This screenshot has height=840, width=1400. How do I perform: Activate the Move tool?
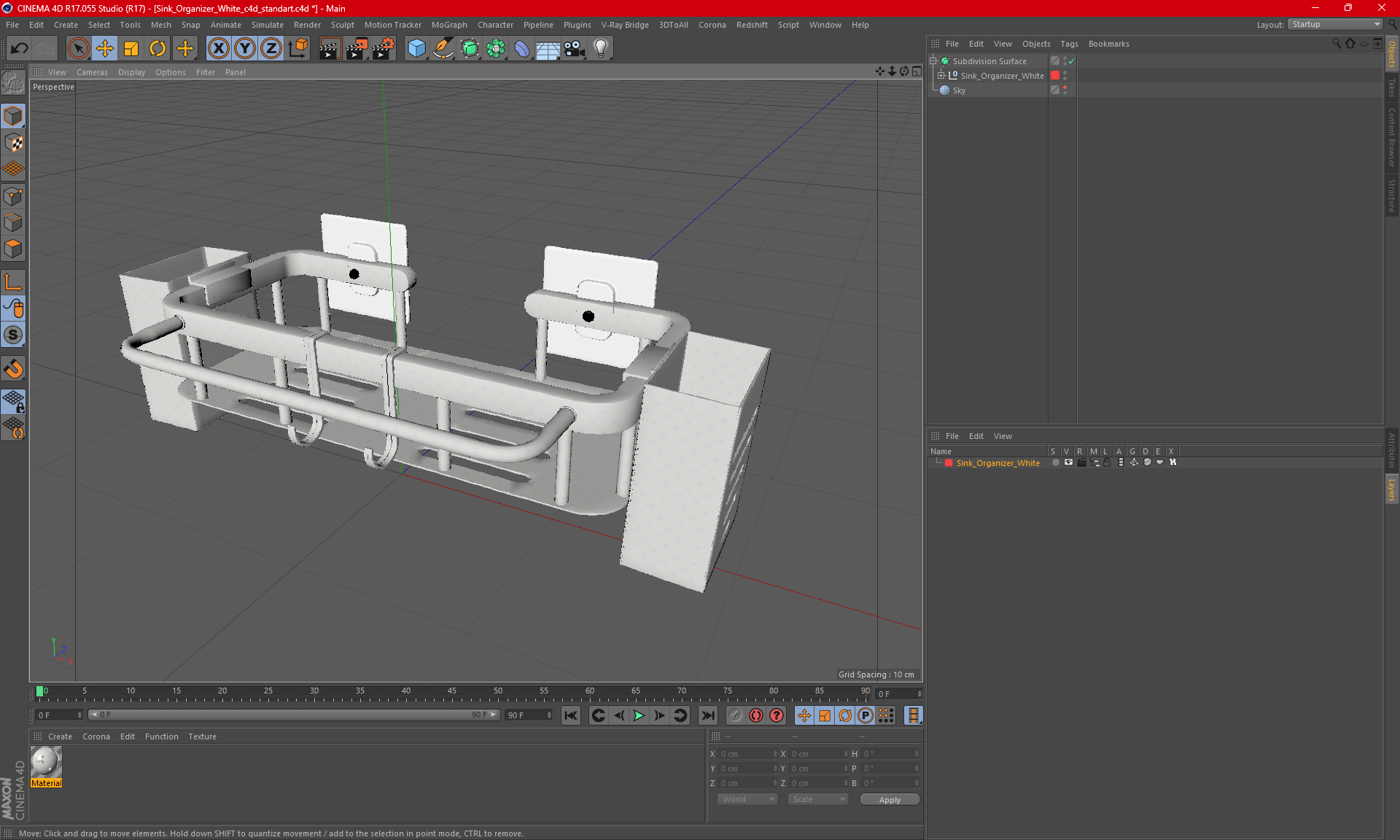pyautogui.click(x=105, y=49)
